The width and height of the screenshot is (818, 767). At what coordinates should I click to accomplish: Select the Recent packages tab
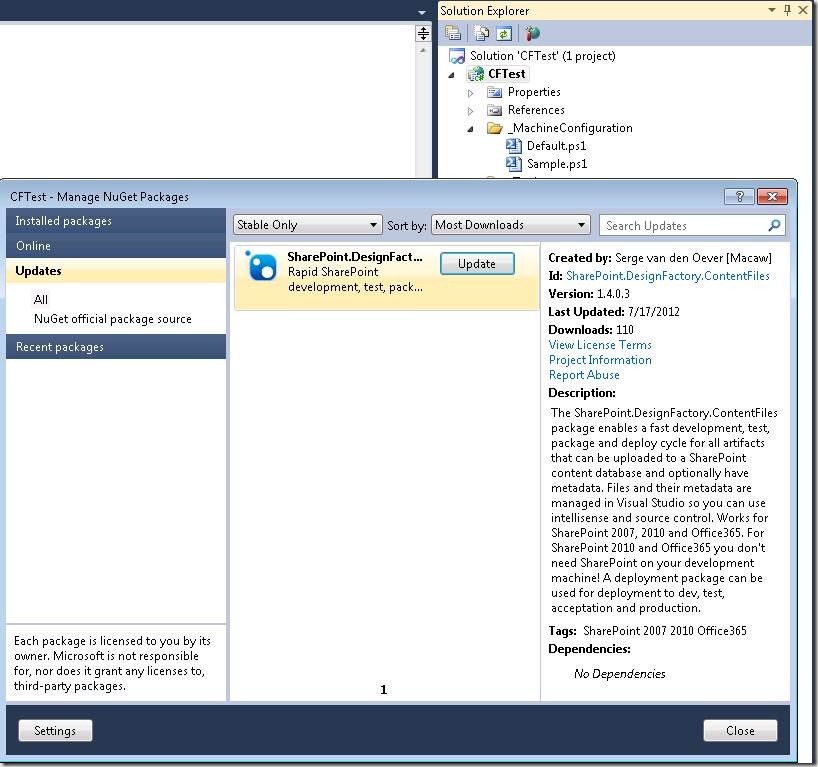click(116, 346)
